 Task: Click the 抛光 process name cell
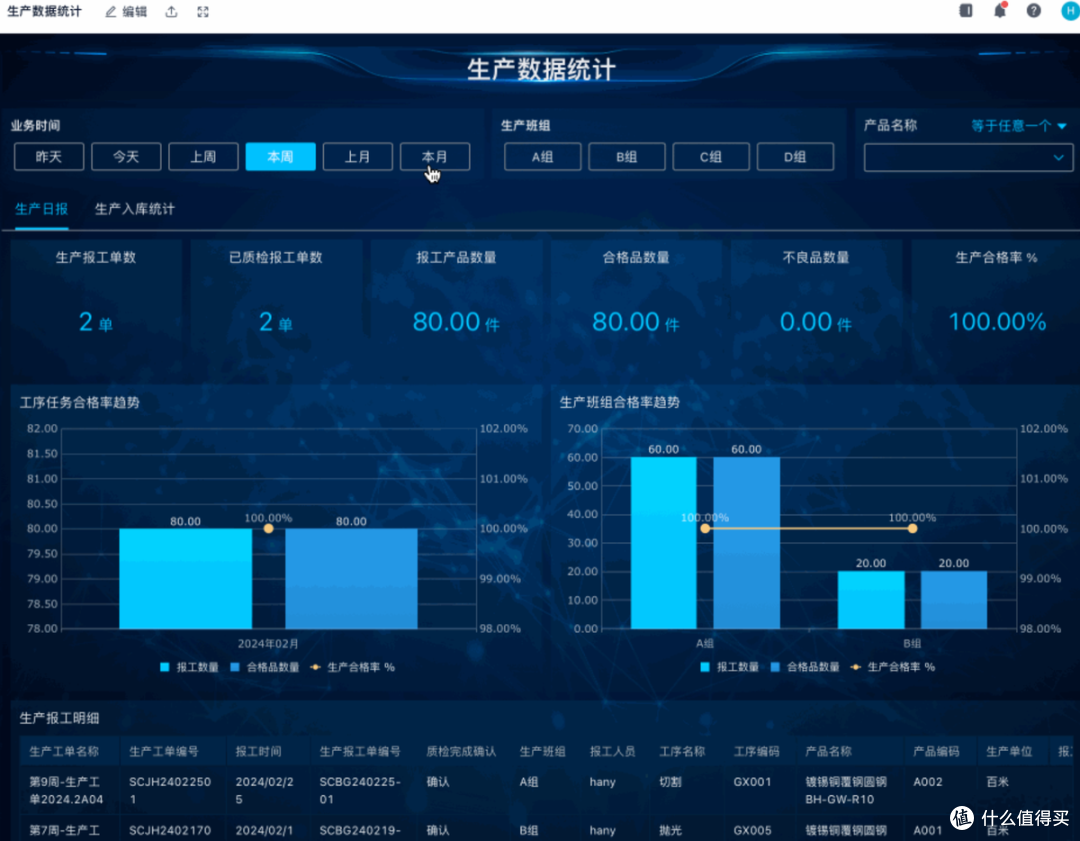tap(670, 831)
